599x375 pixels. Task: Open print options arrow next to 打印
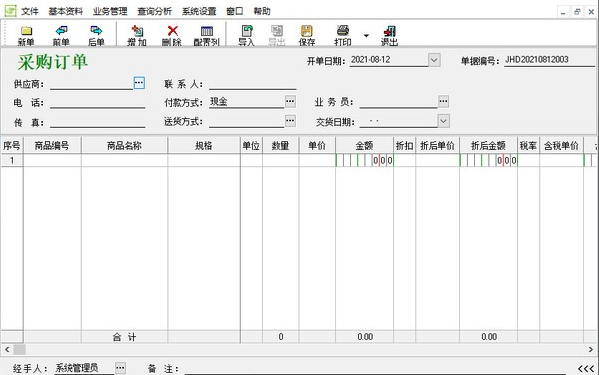point(366,36)
